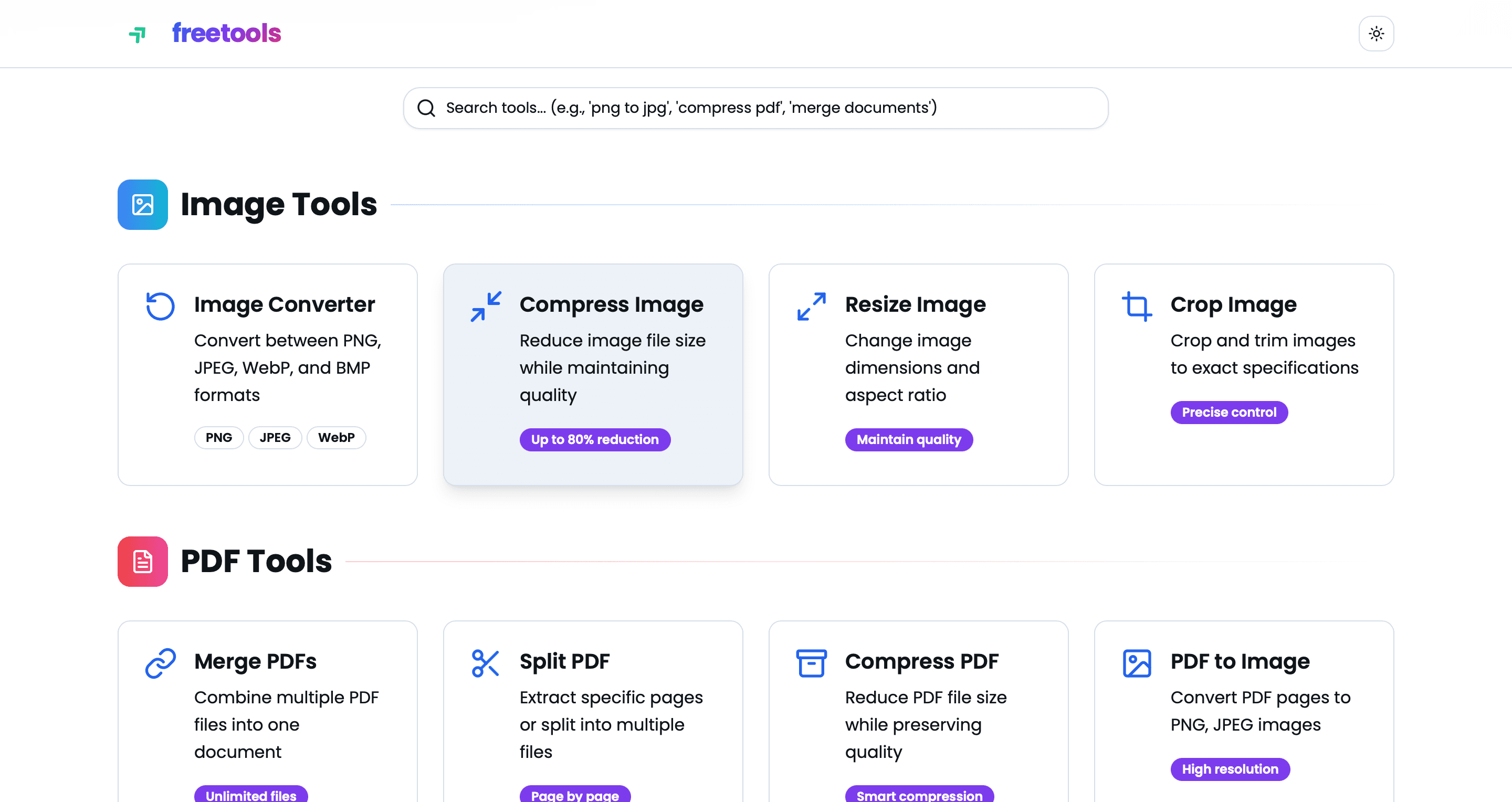1512x802 pixels.
Task: Click the red PDF Tools document icon
Action: click(x=142, y=561)
